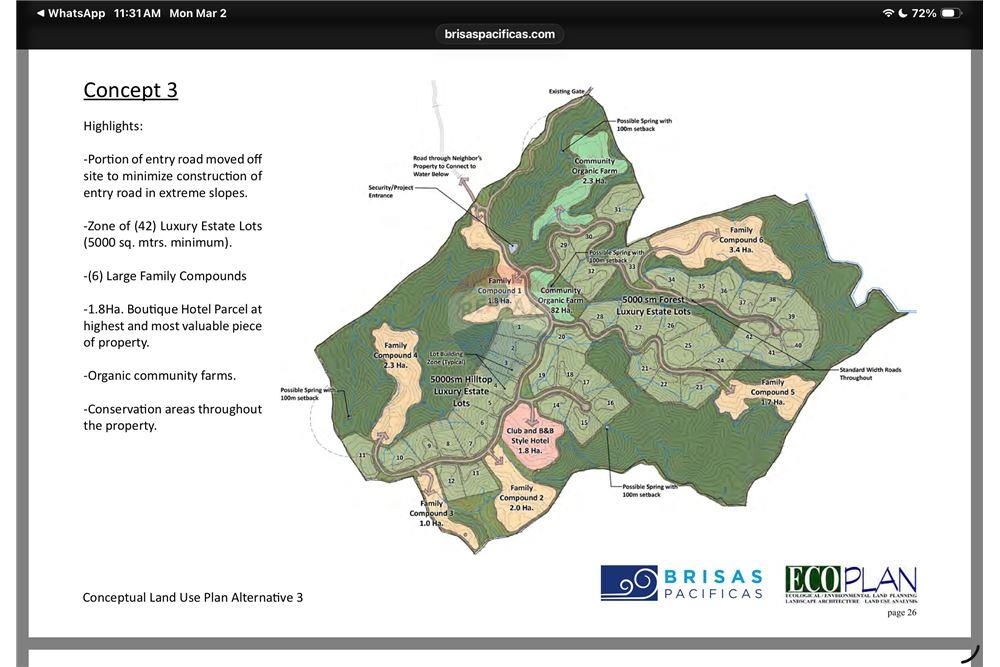Tap Security/Project Entrance label
The image size is (1000, 667).
pos(390,191)
